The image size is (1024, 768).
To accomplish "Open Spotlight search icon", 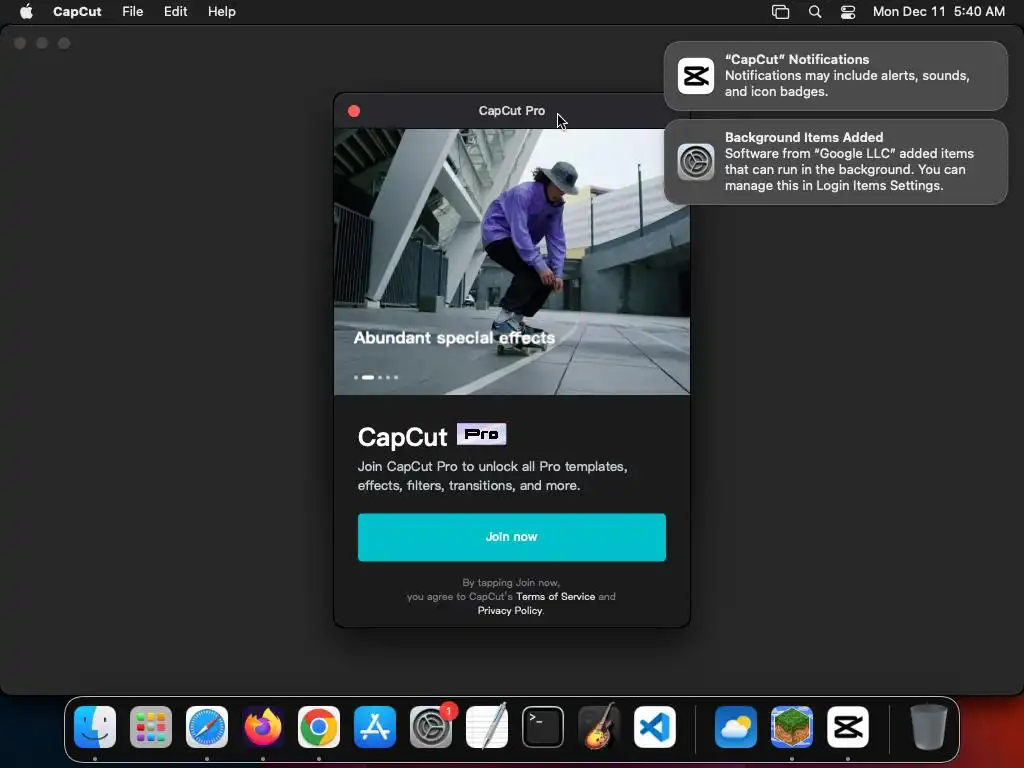I will pyautogui.click(x=815, y=12).
